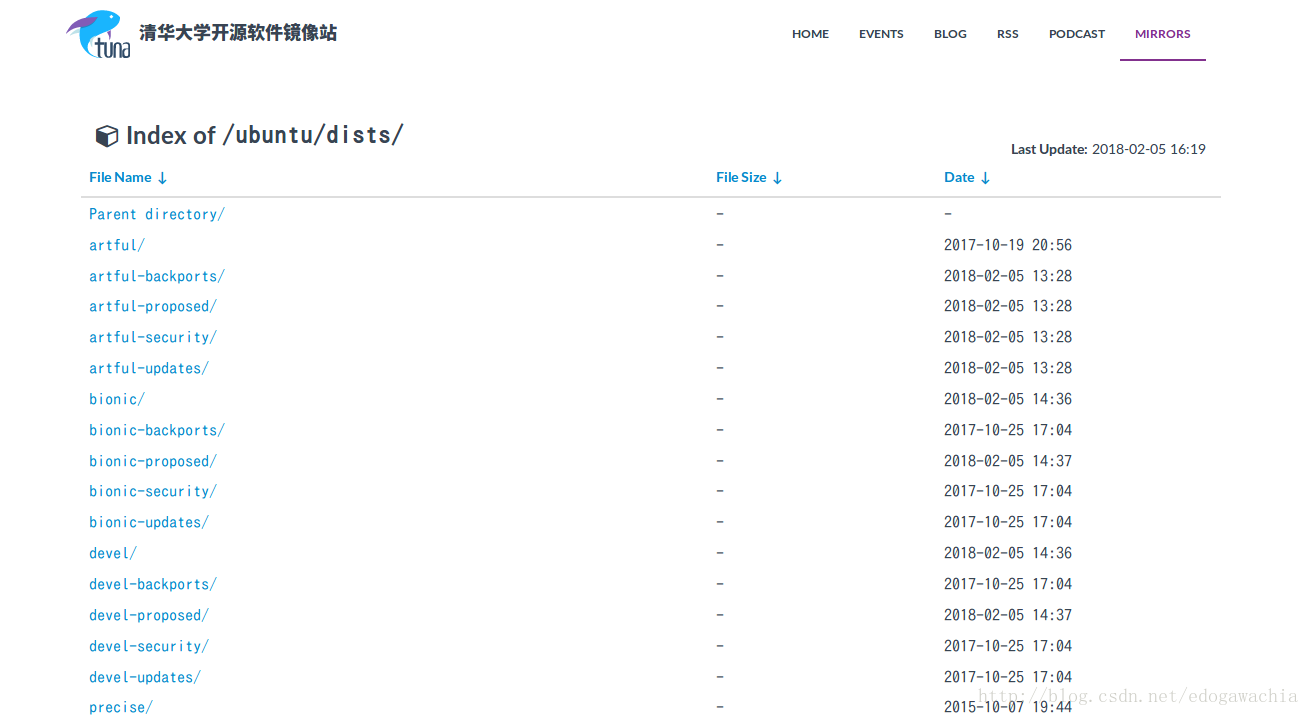Open the devel-updates/ directory

pyautogui.click(x=145, y=677)
